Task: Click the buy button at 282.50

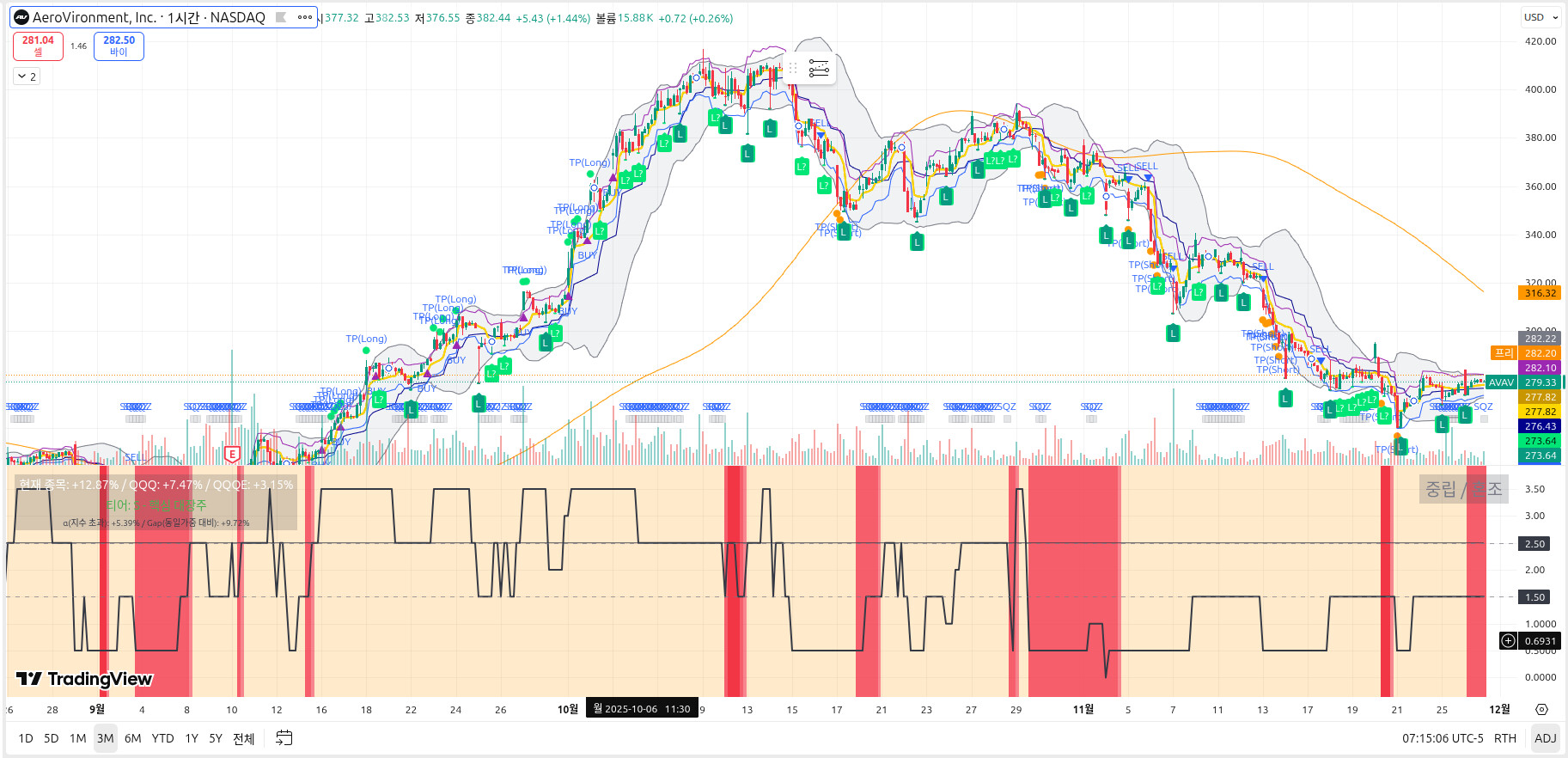Action: tap(119, 46)
